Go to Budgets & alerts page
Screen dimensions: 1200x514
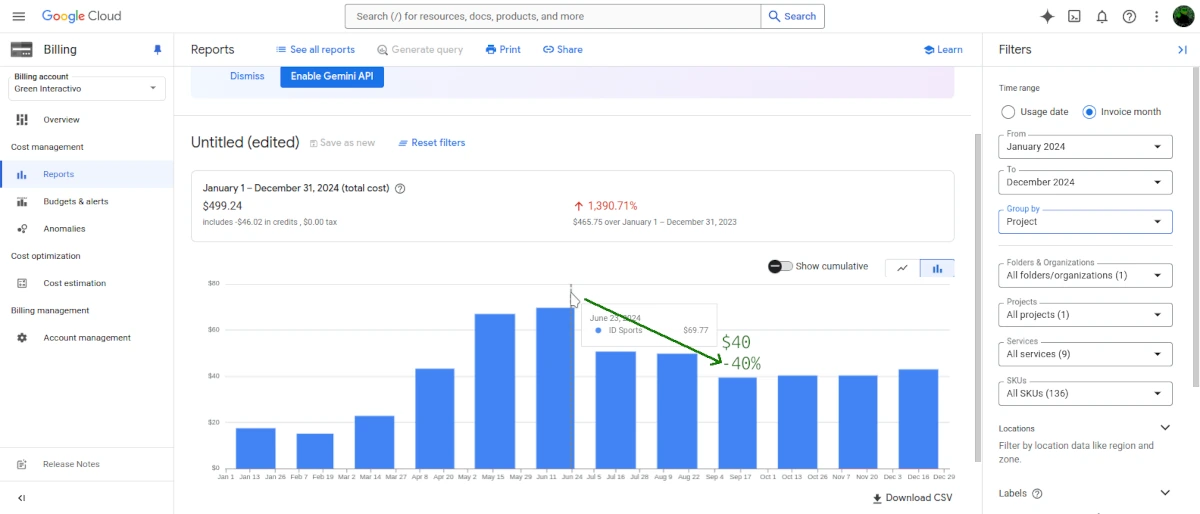pos(75,202)
